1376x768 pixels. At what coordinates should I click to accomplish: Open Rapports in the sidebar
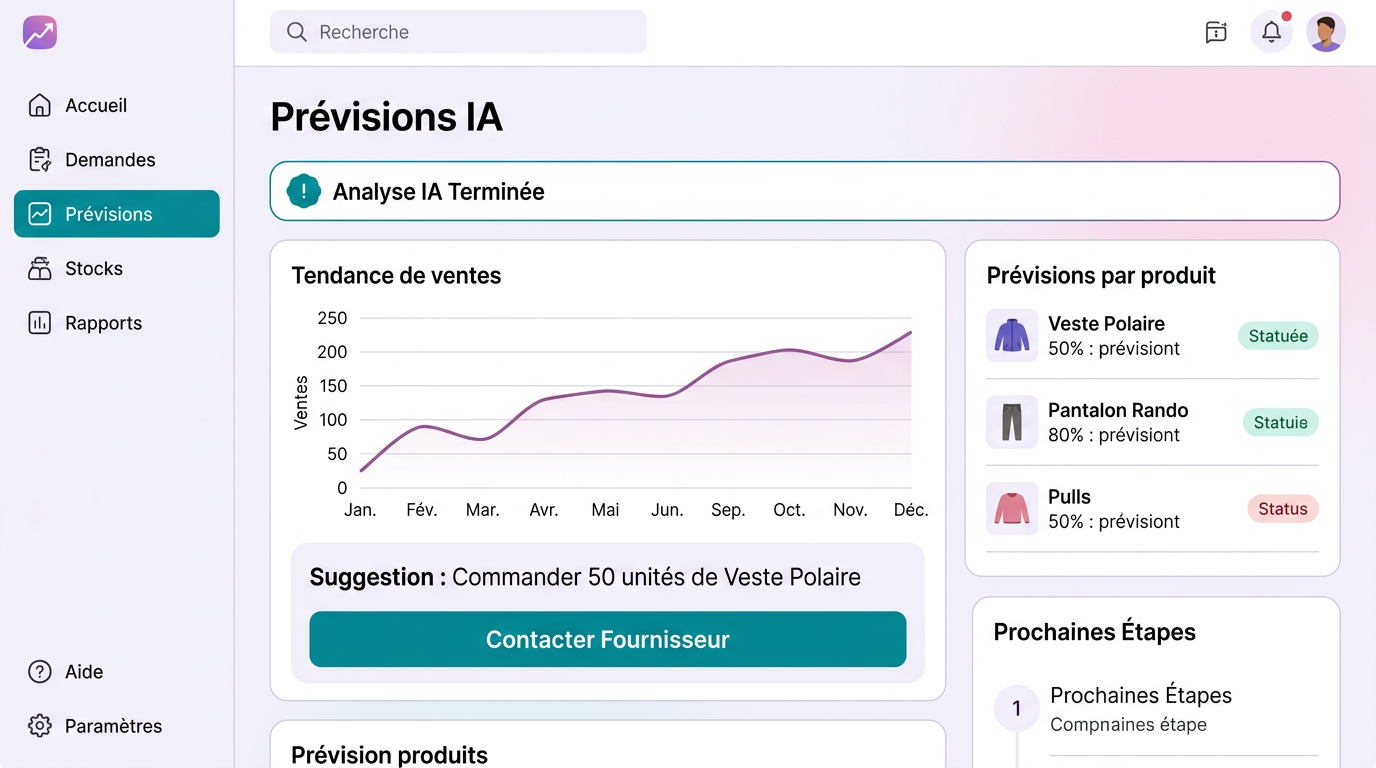[117, 323]
